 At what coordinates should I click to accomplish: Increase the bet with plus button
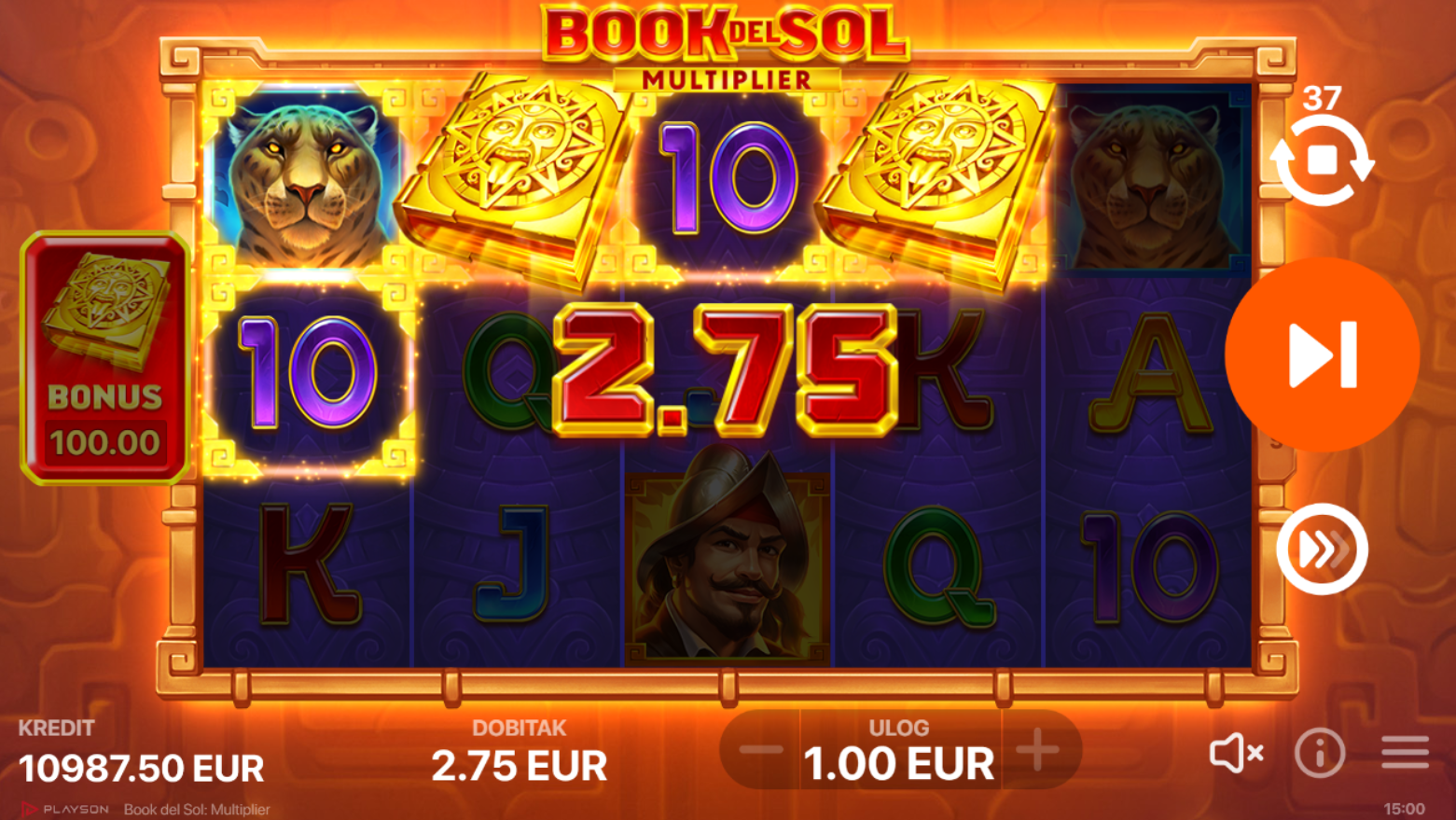[1038, 750]
